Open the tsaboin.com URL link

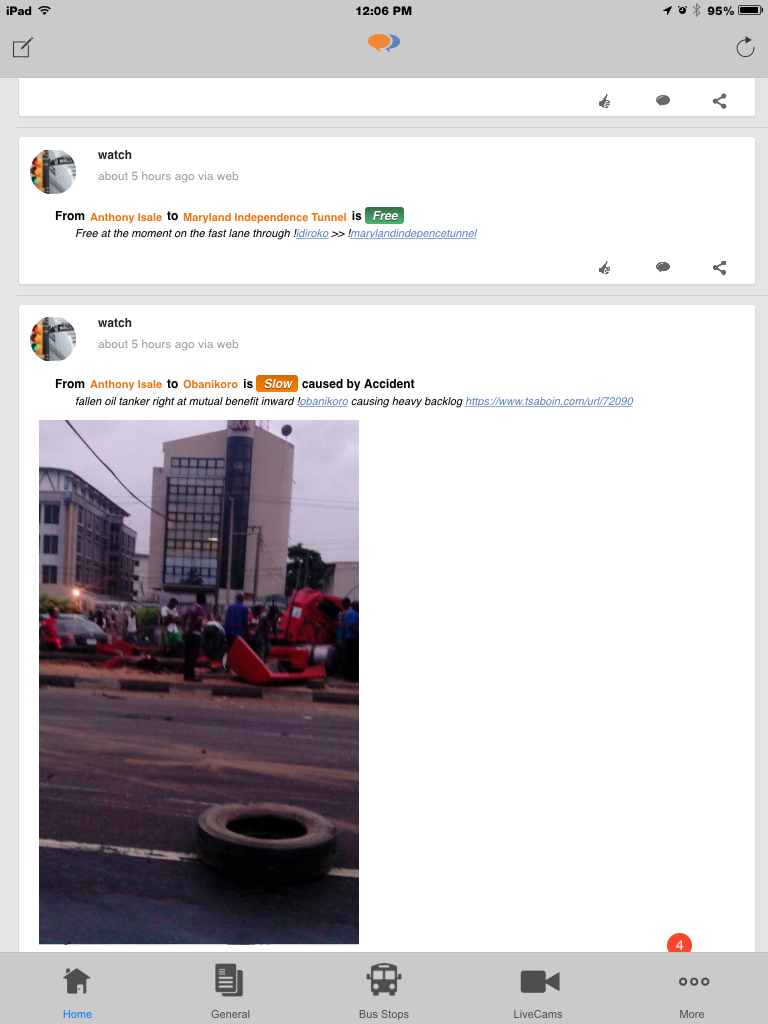[548, 402]
